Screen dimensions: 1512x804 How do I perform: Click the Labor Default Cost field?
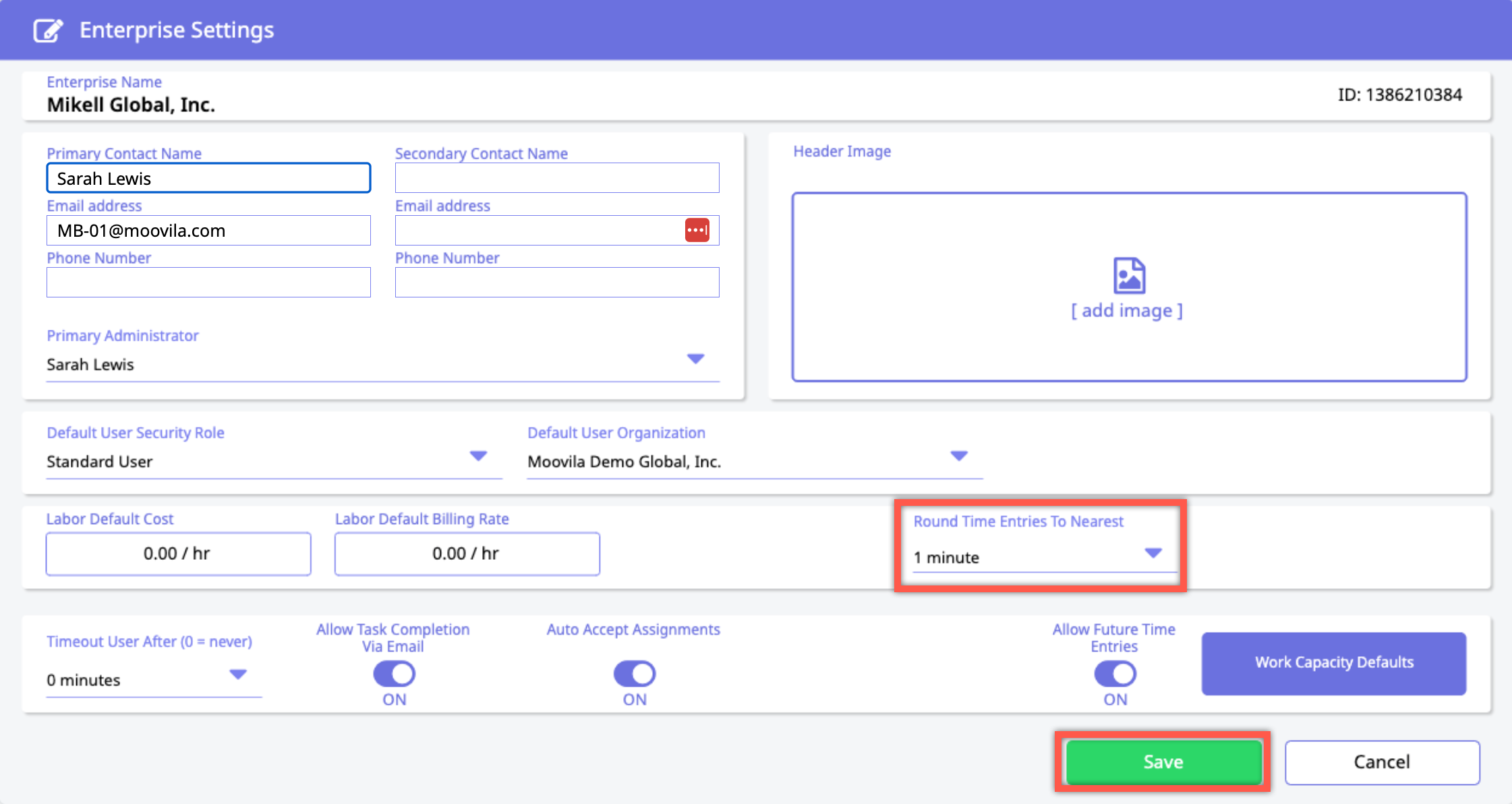click(x=178, y=554)
